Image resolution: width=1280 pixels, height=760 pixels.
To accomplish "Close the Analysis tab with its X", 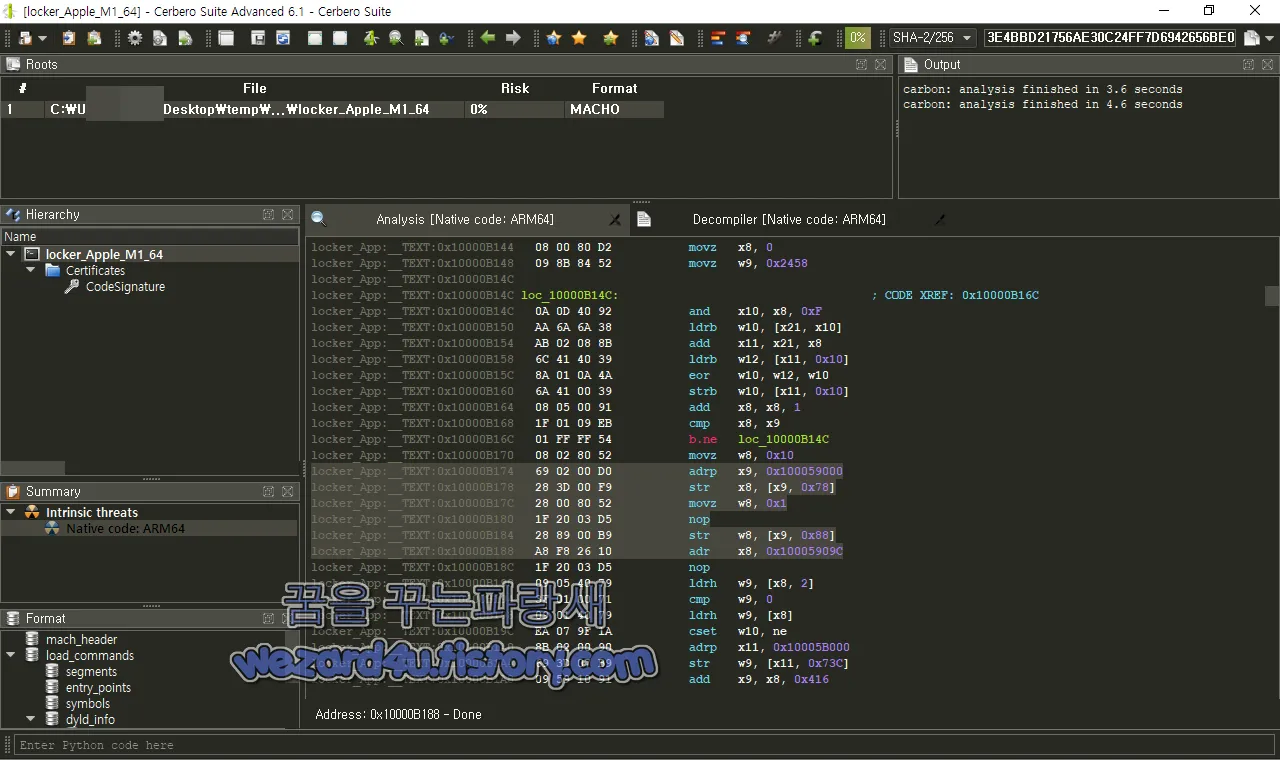I will pos(615,219).
